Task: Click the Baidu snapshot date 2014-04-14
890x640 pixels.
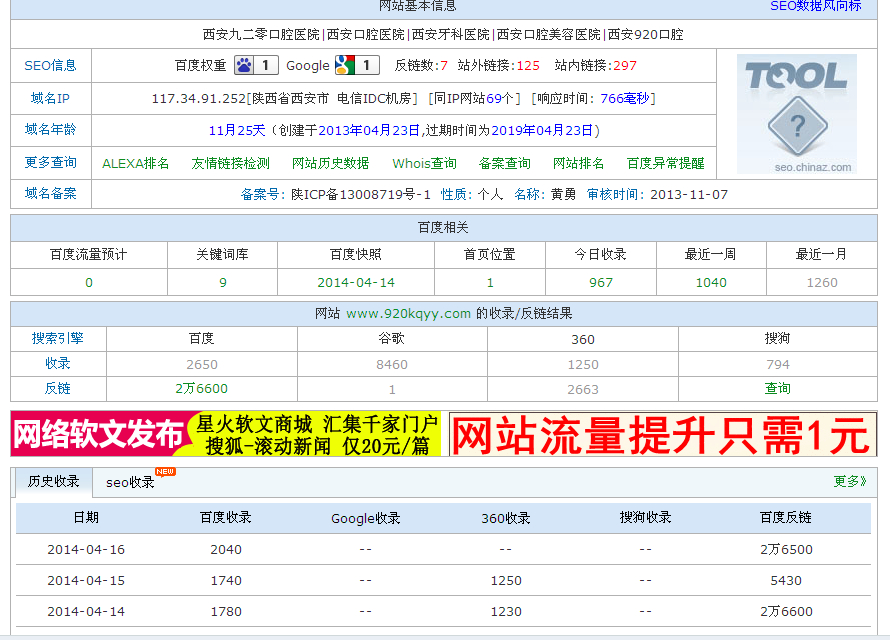Action: pyautogui.click(x=356, y=283)
